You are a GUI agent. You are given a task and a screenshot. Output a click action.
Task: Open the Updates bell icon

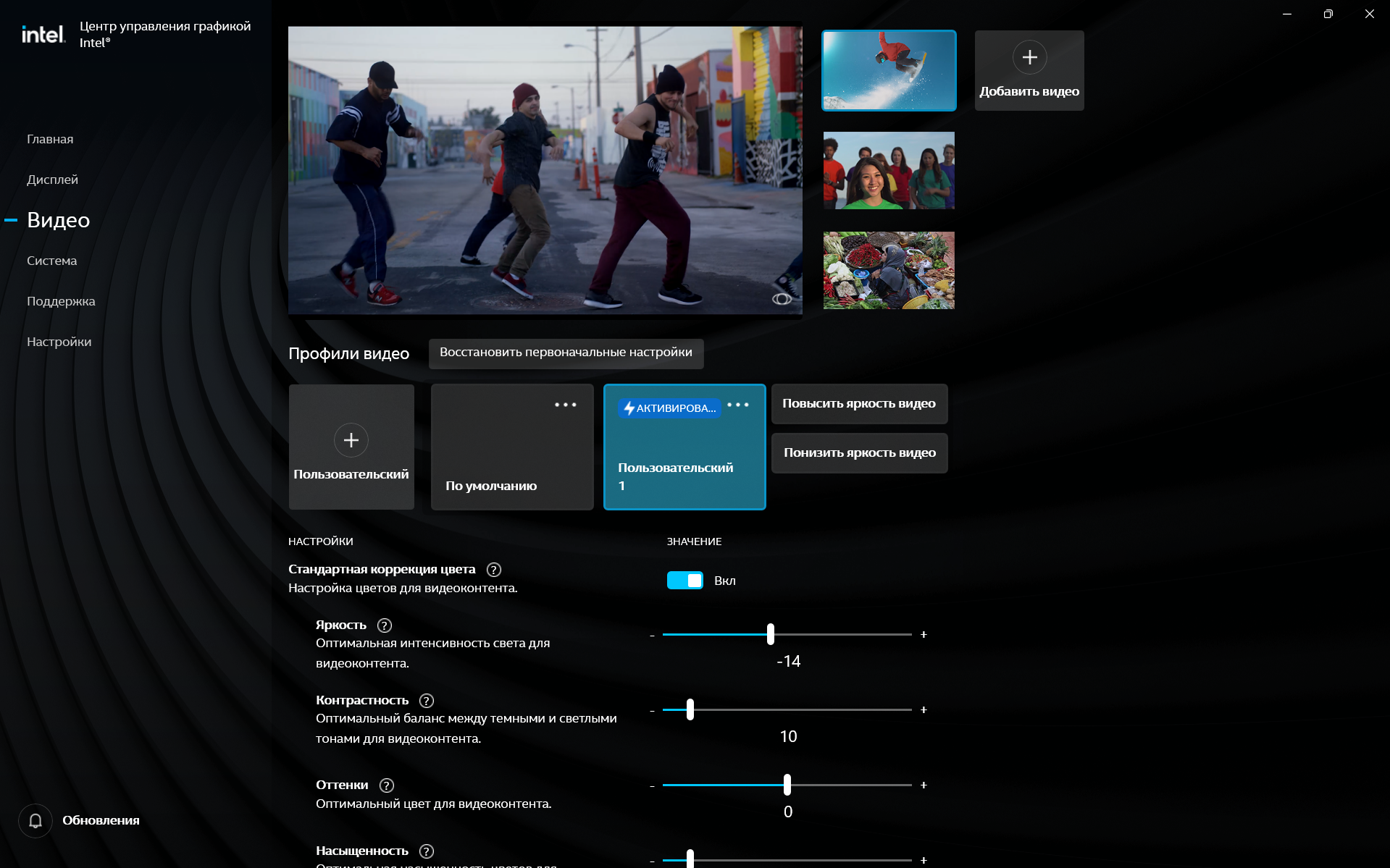tap(35, 820)
